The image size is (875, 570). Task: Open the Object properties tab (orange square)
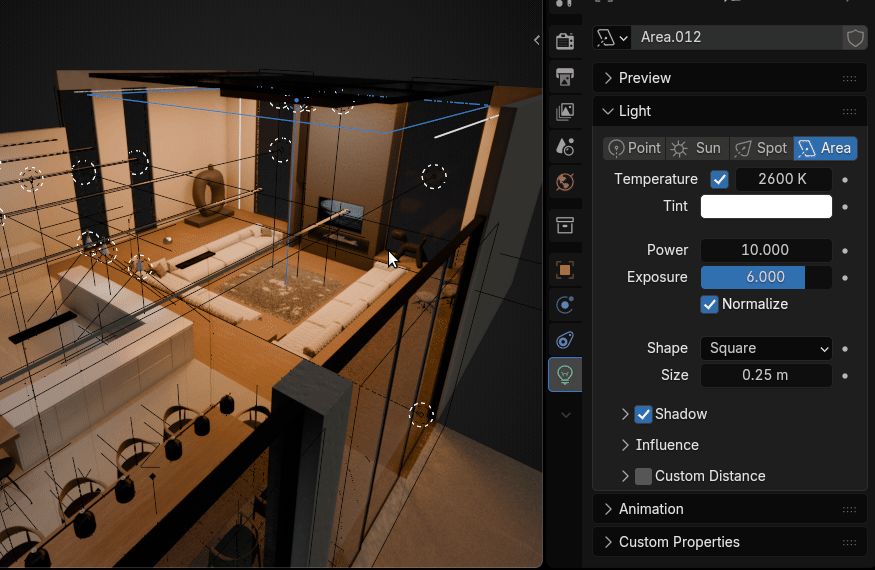coord(565,270)
